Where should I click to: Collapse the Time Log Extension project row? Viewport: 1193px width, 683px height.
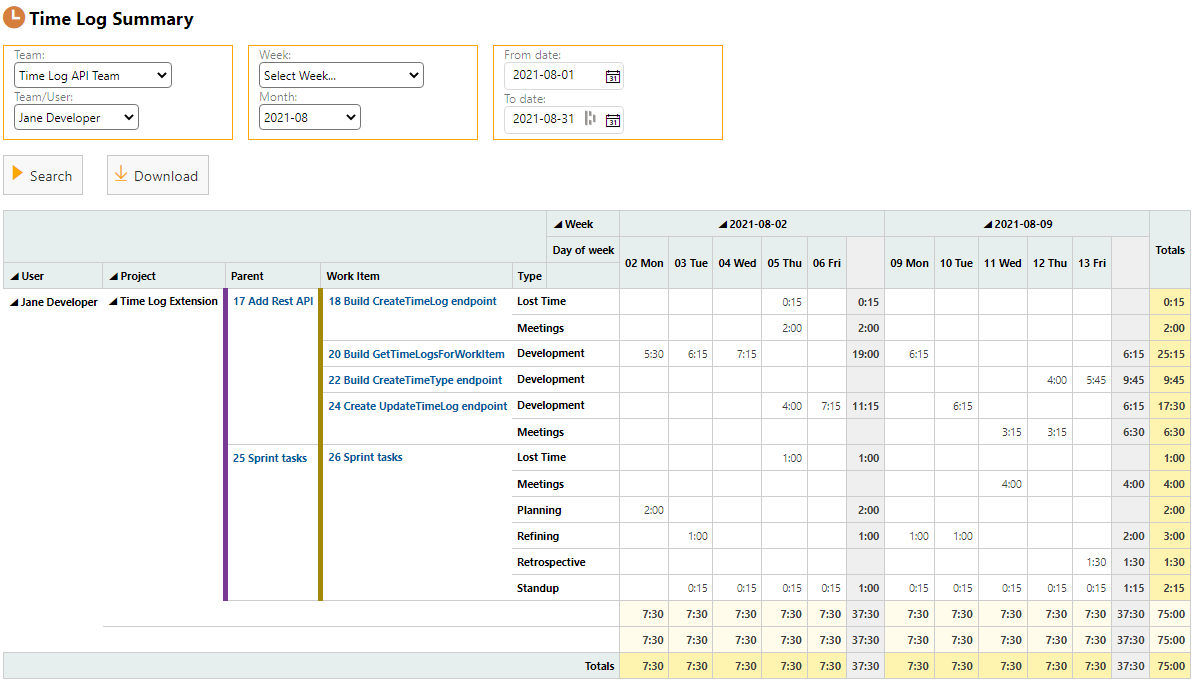click(x=113, y=302)
